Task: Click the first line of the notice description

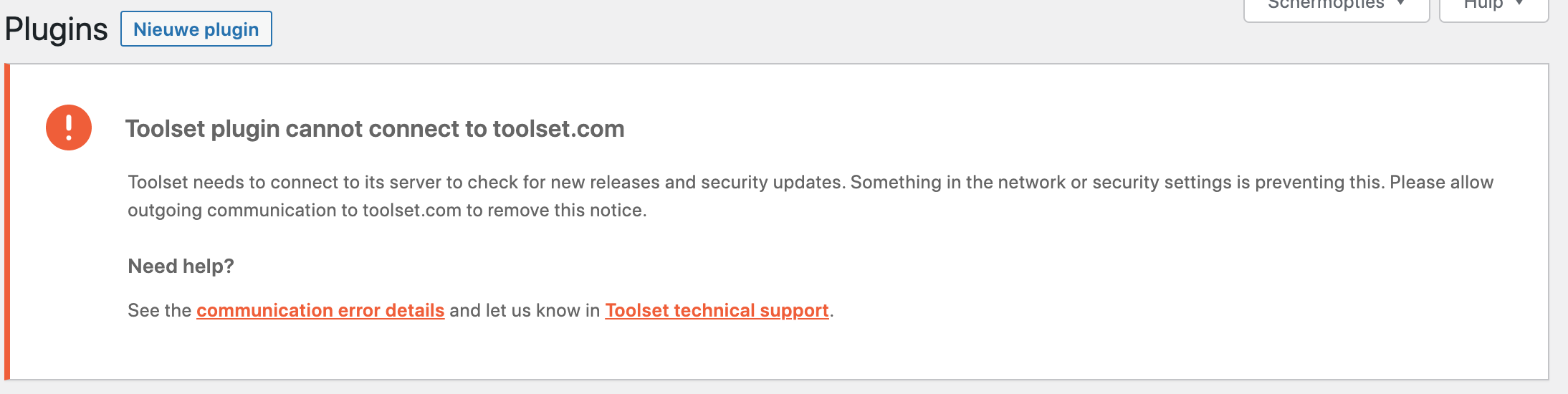Action: (811, 183)
